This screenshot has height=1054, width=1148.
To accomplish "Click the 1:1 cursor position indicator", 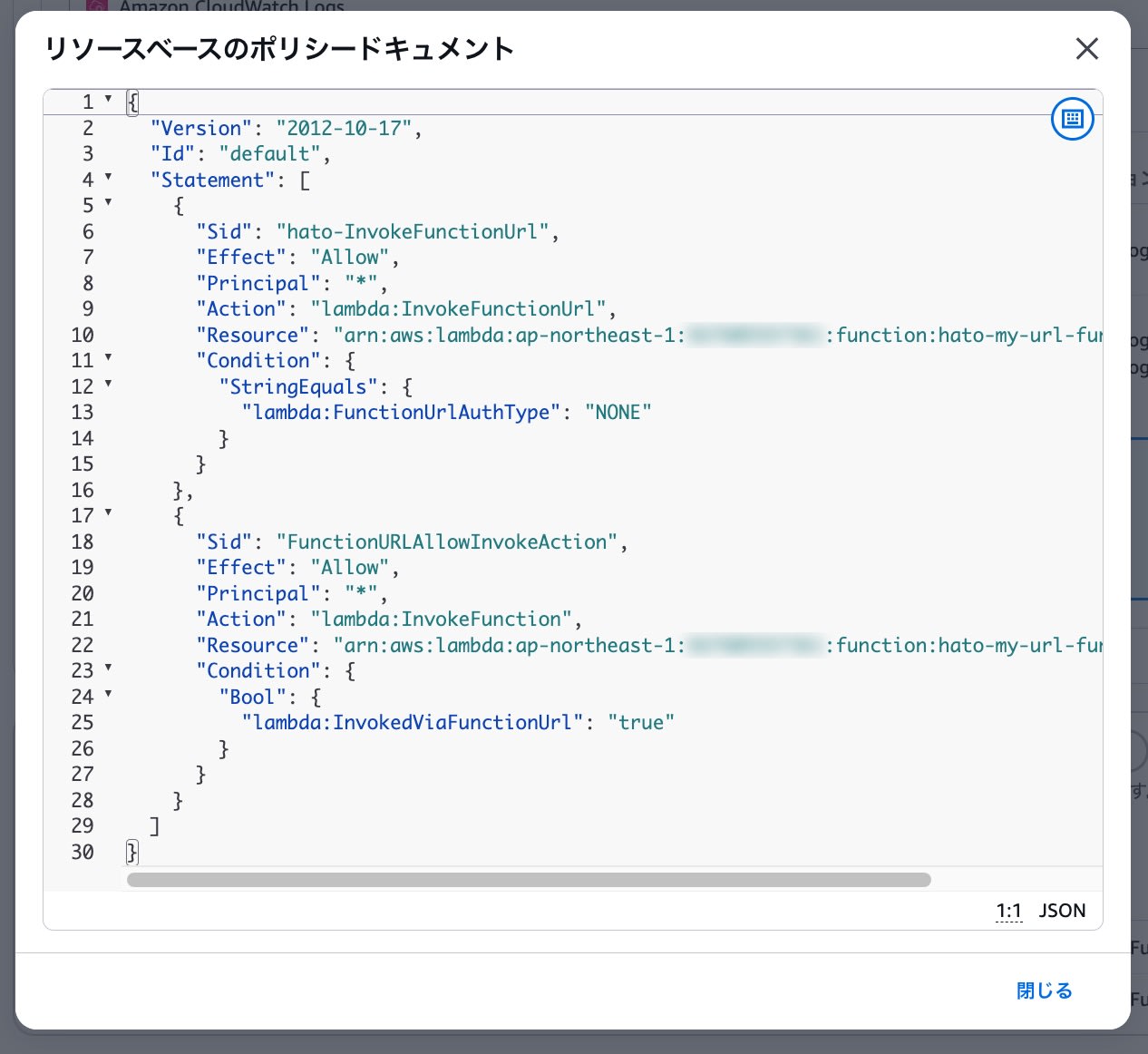I will tap(1008, 910).
